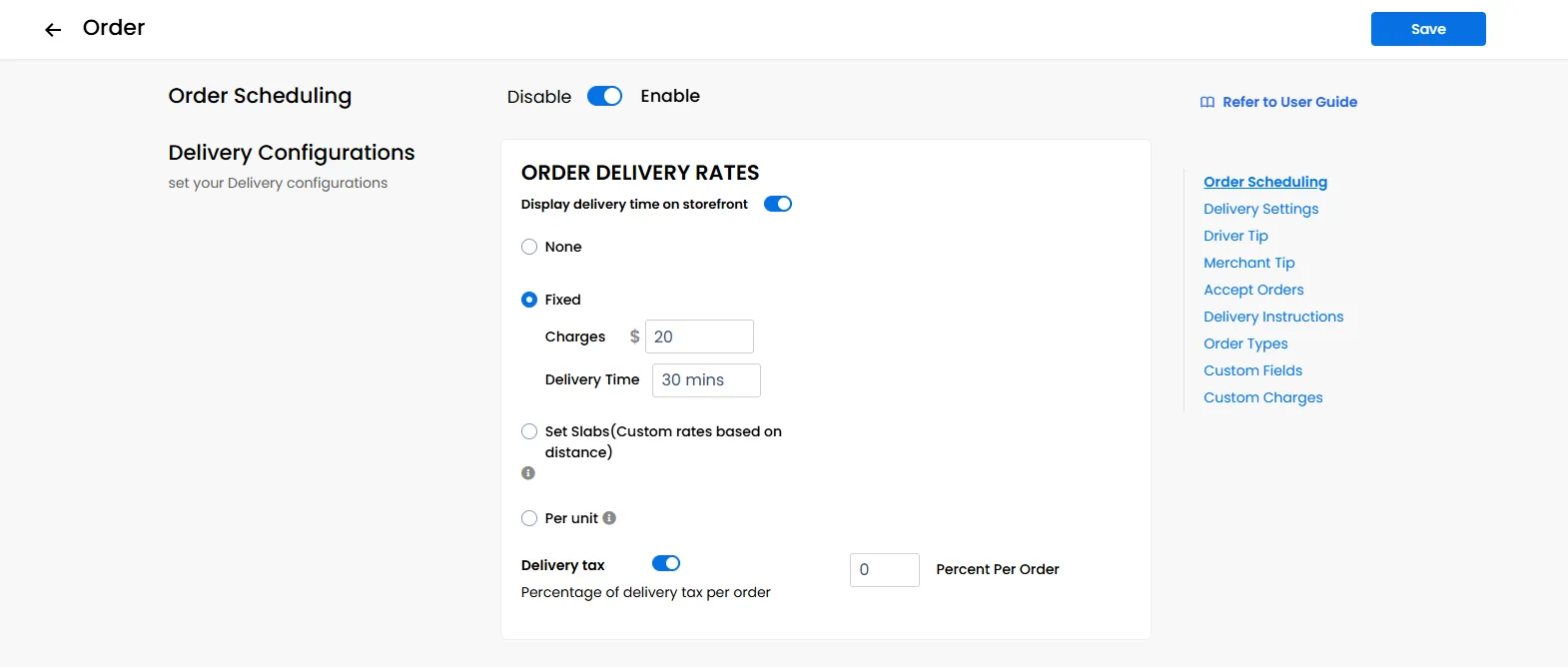Image resolution: width=1568 pixels, height=667 pixels.
Task: Click the info icon under Set Slabs
Action: tap(528, 473)
